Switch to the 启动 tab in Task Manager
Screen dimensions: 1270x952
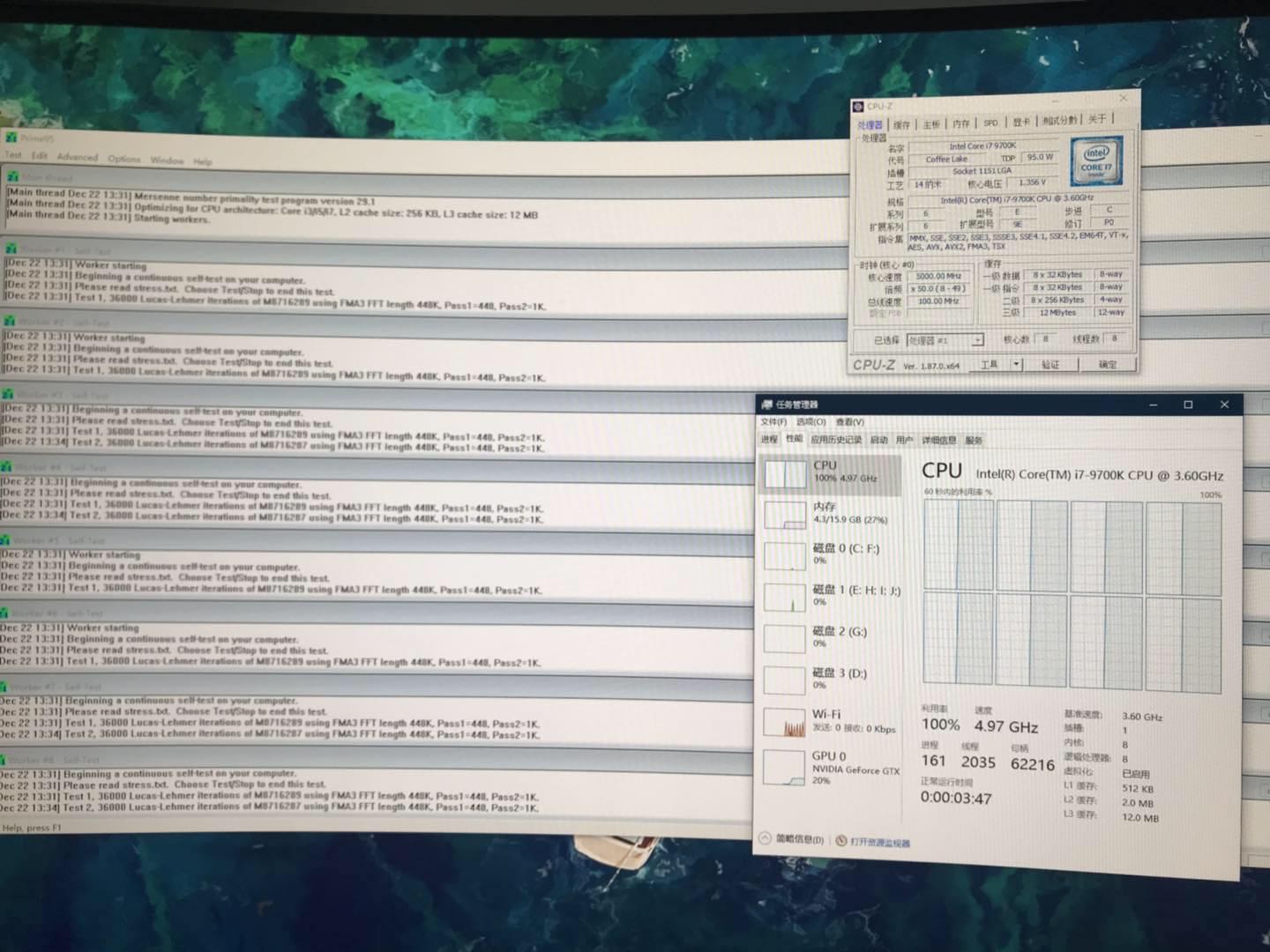[879, 440]
